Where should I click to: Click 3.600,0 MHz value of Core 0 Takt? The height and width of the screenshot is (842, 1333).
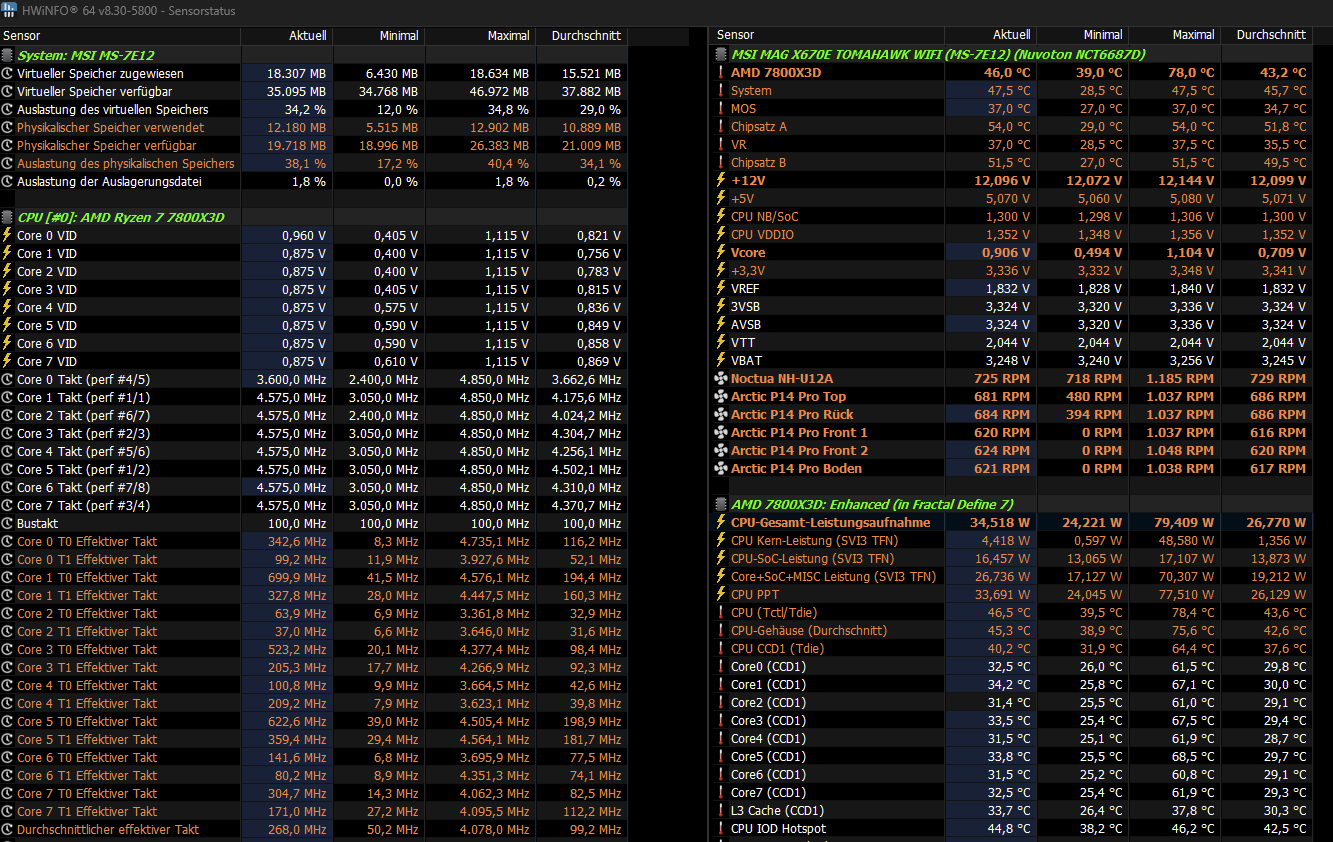coord(291,380)
